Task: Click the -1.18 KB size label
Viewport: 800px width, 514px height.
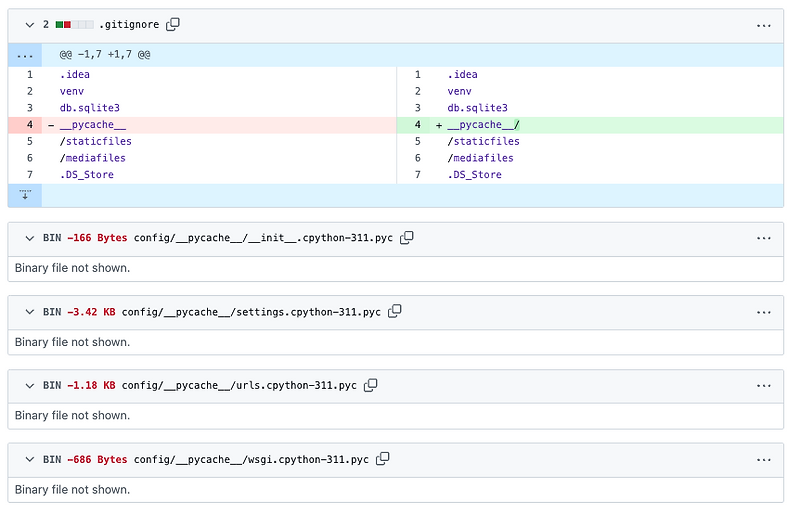Action: point(91,385)
